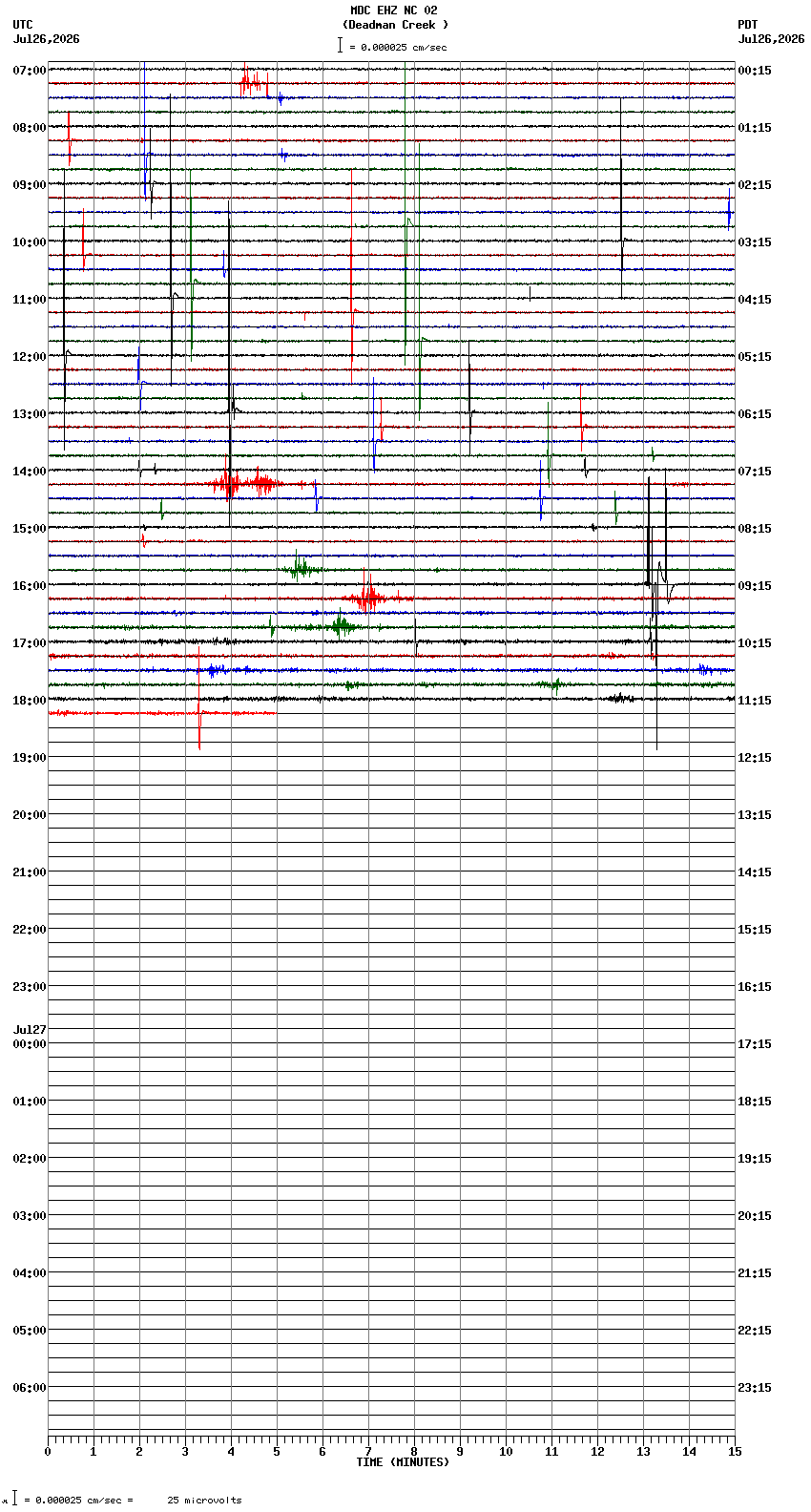Click the 07:00 UTC time label
This screenshot has height=1512, width=811.
(30, 71)
